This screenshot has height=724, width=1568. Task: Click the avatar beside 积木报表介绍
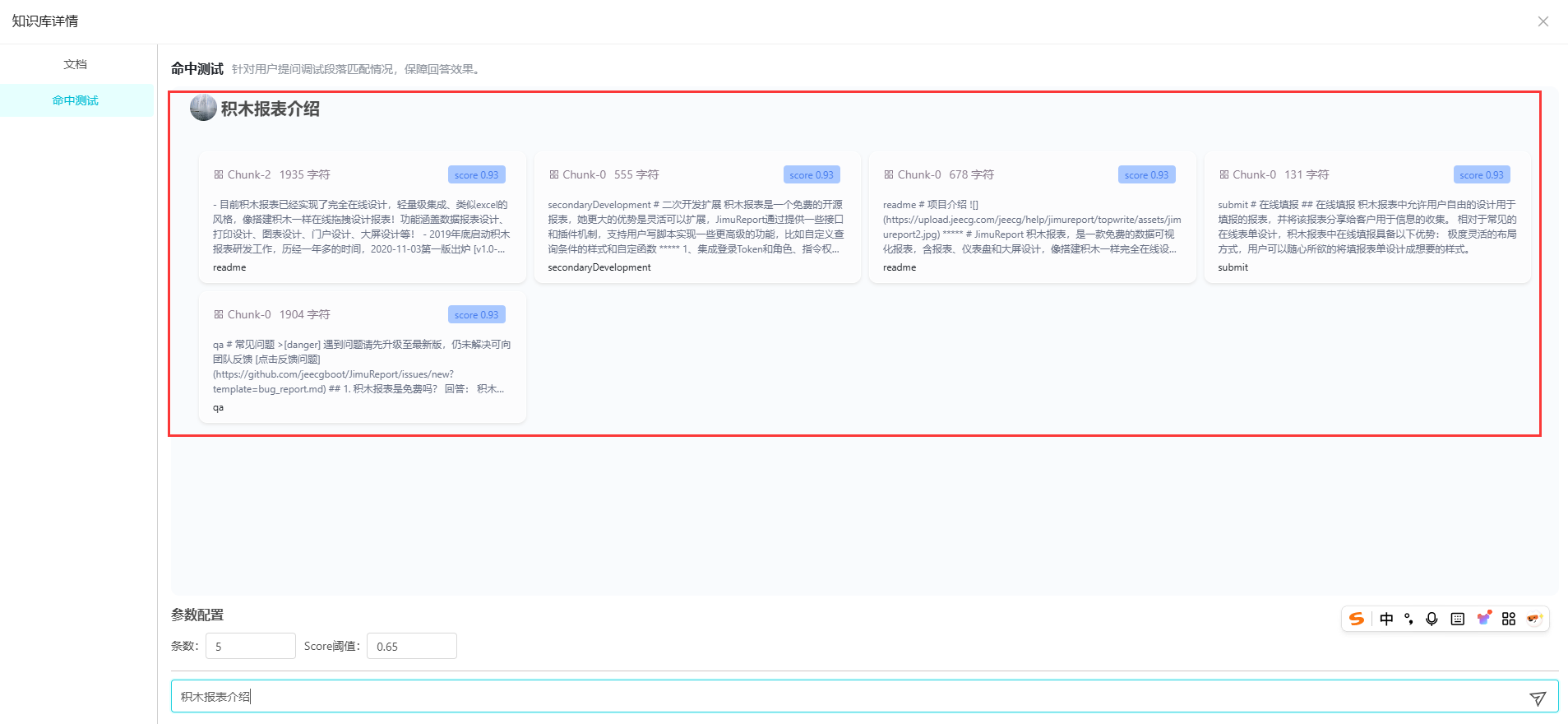(x=203, y=108)
